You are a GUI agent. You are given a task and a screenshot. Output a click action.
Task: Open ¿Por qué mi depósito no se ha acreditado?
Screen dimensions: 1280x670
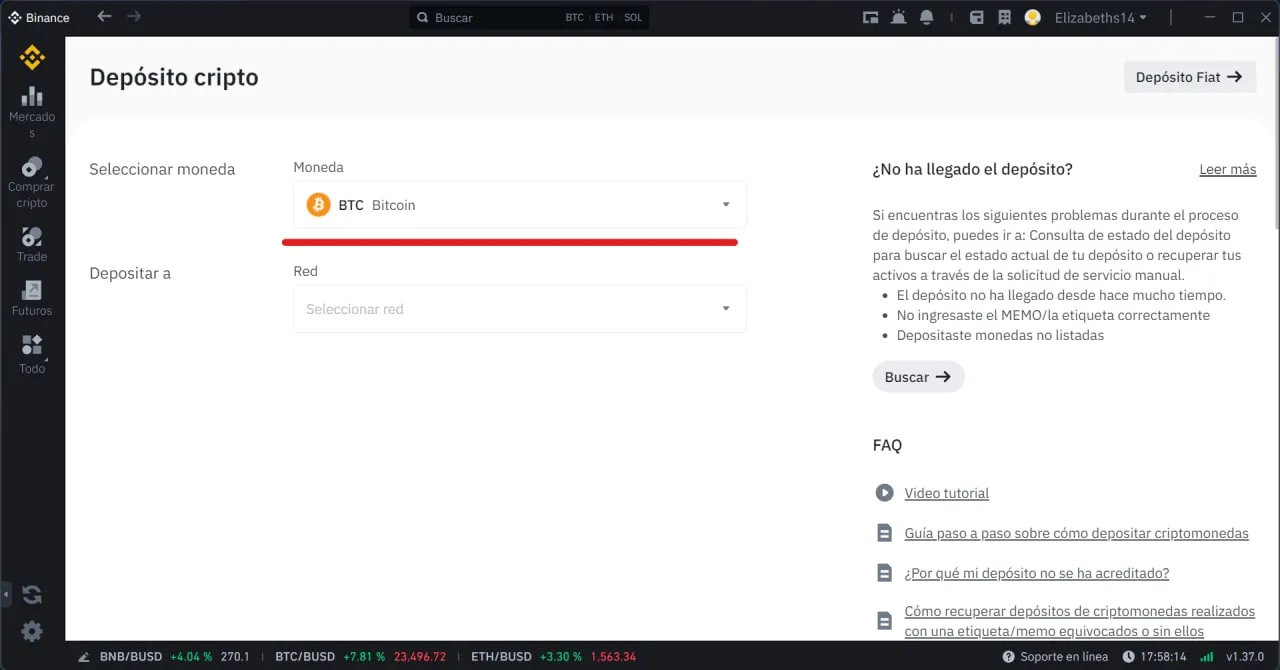pyautogui.click(x=1036, y=573)
